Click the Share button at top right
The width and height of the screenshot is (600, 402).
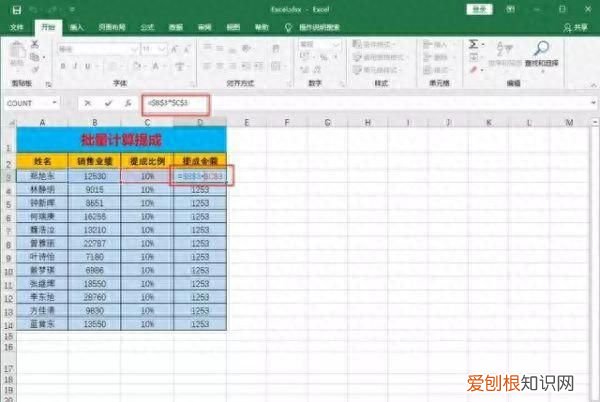[x=575, y=28]
